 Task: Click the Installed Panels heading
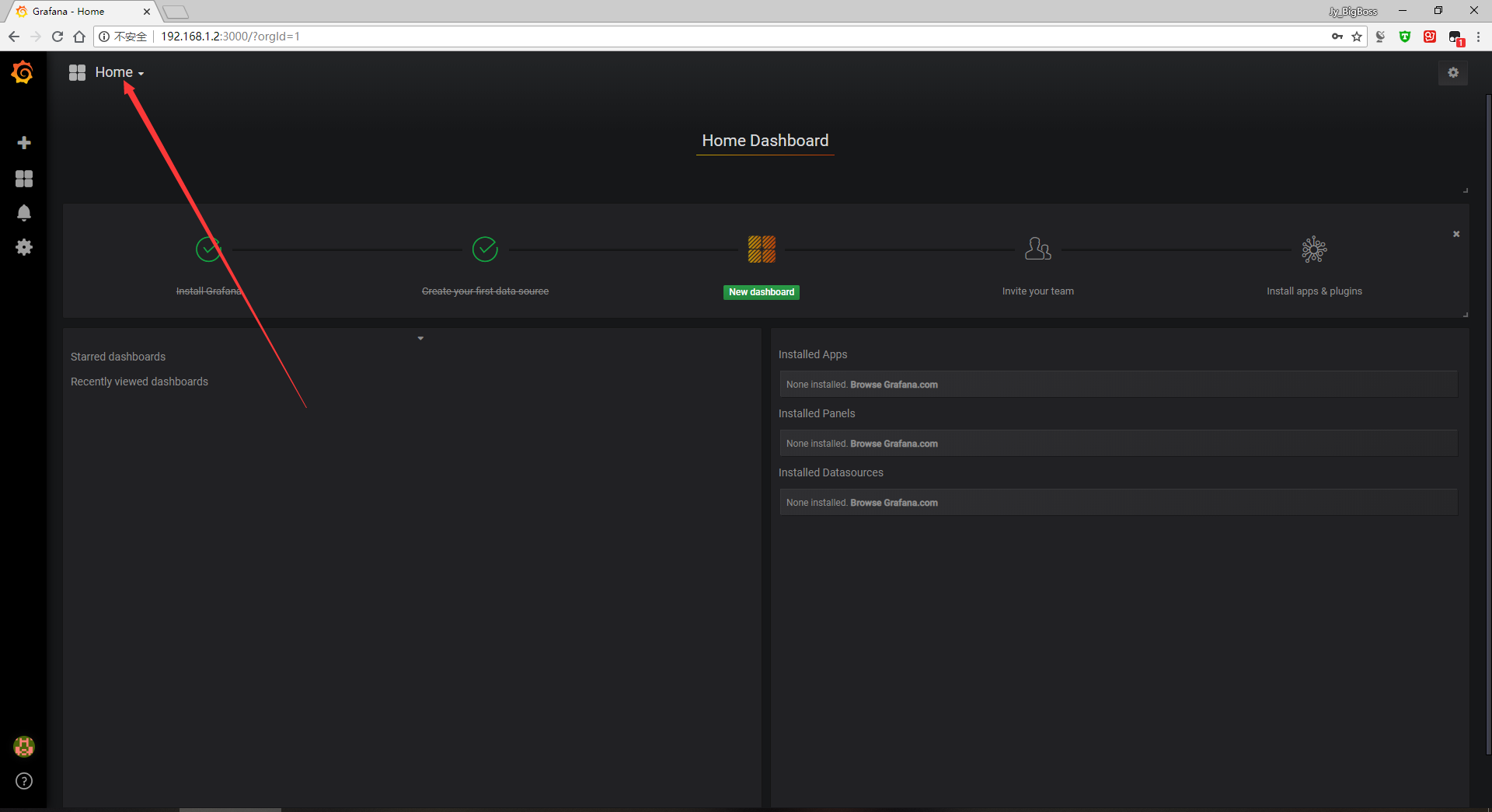(817, 413)
